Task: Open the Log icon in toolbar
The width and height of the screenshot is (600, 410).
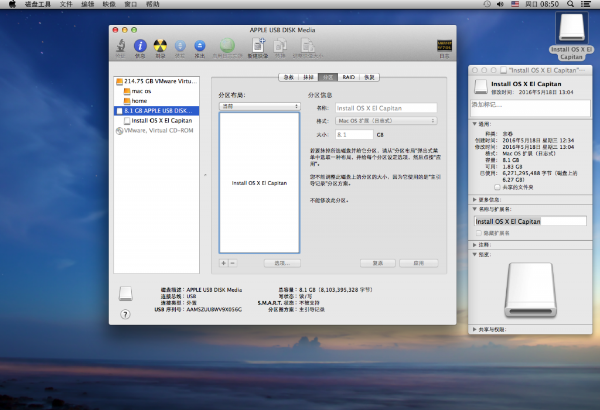Action: coord(444,46)
